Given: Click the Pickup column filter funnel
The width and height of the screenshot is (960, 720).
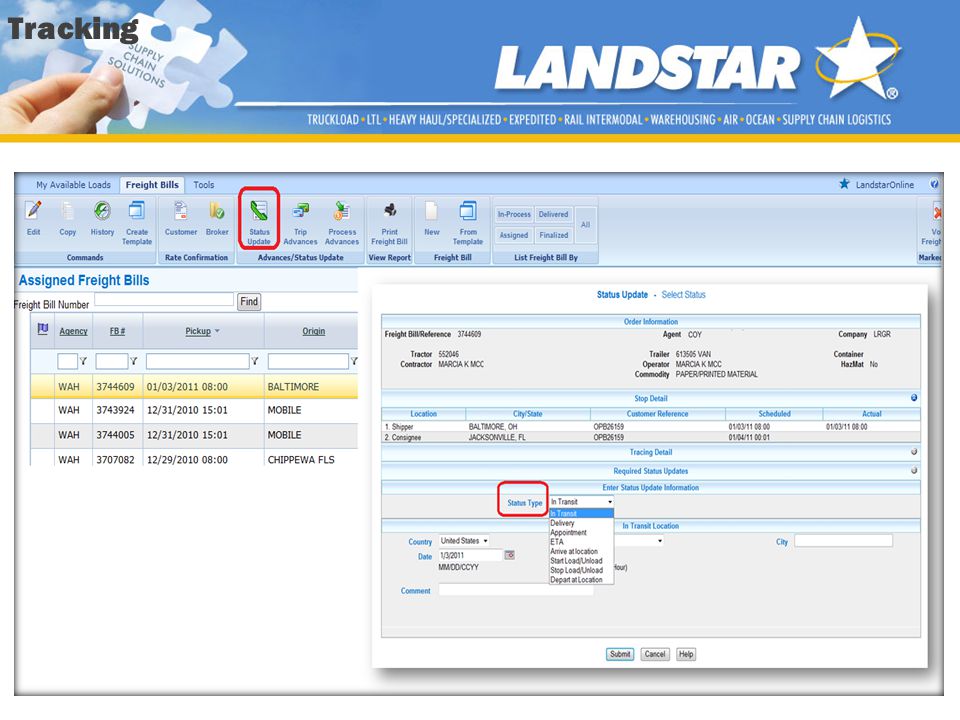Looking at the screenshot, I should [255, 361].
